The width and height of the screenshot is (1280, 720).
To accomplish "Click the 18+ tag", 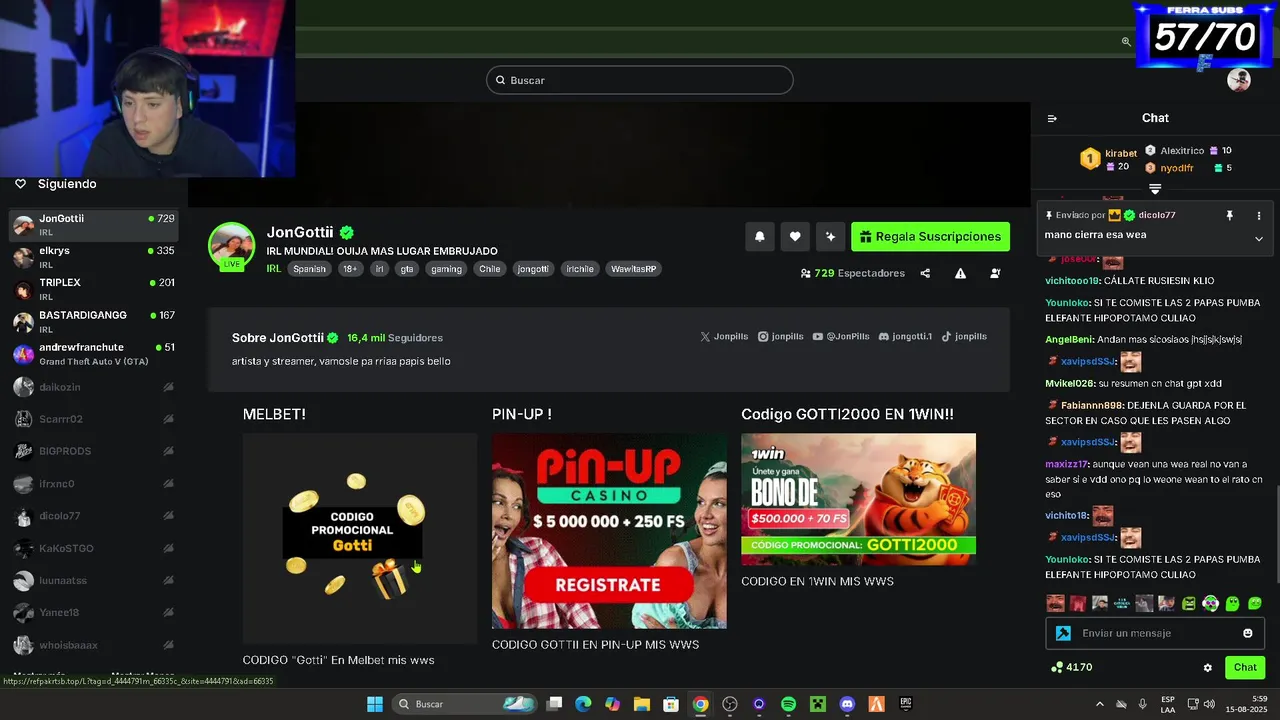I will (x=350, y=269).
